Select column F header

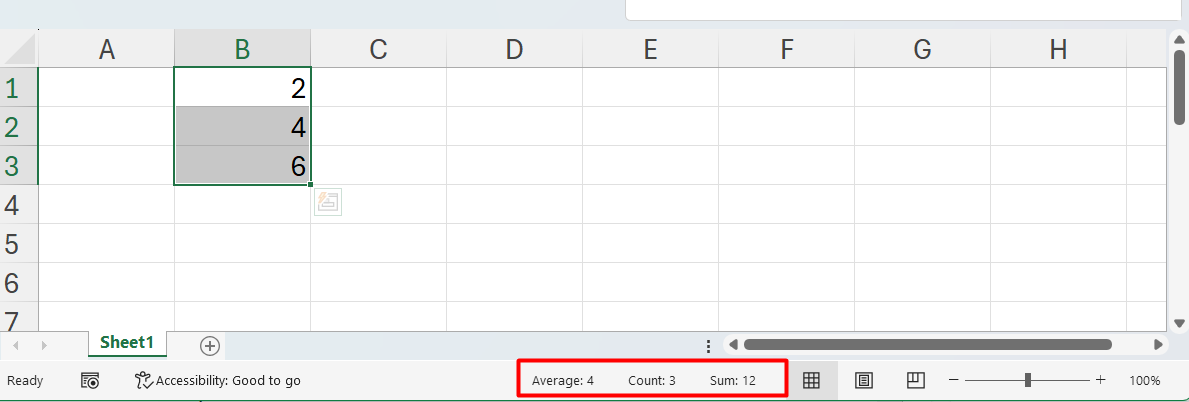786,49
